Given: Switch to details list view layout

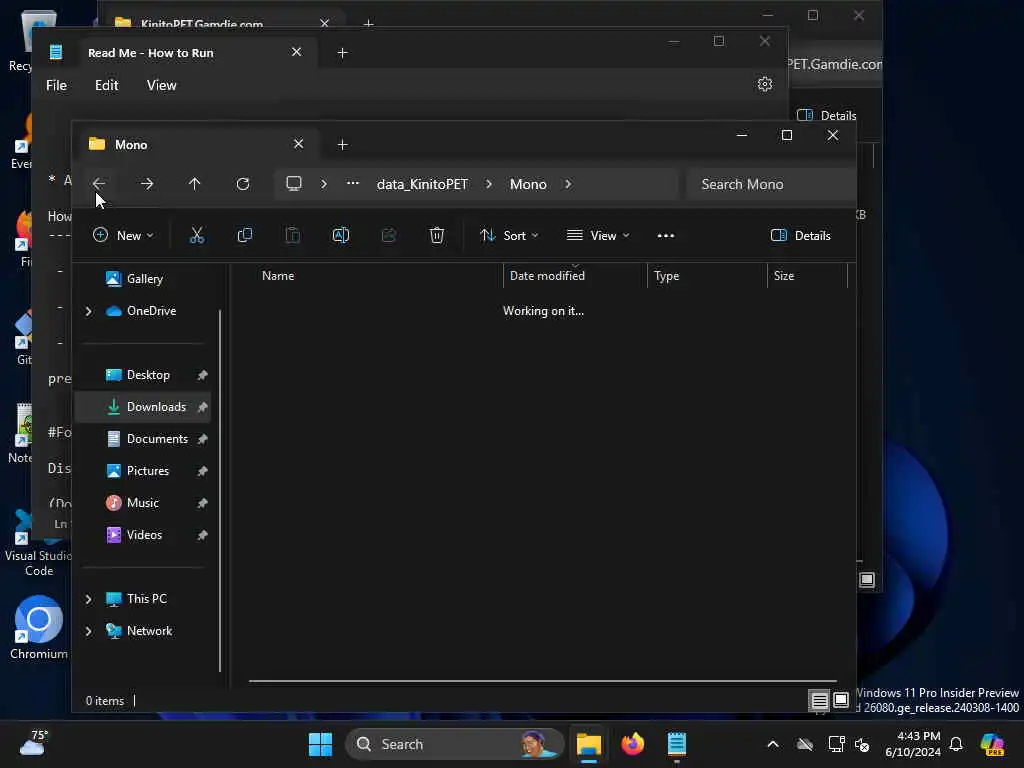Looking at the screenshot, I should pos(819,701).
